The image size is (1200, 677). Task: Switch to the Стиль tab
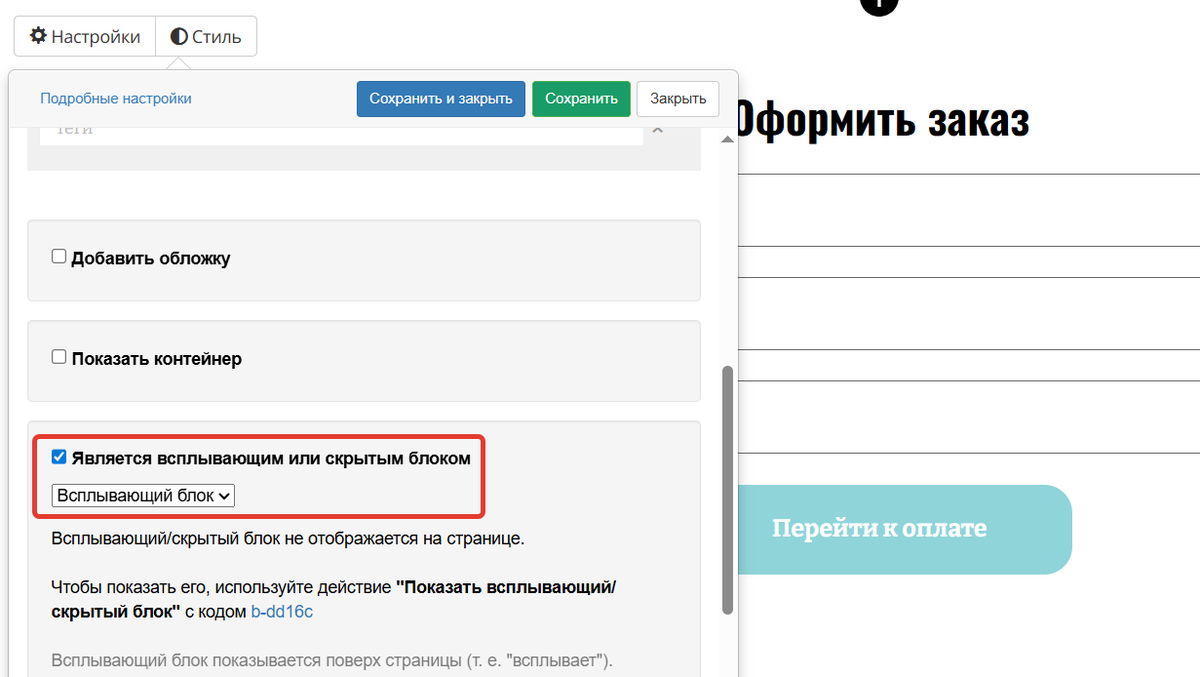coord(205,36)
